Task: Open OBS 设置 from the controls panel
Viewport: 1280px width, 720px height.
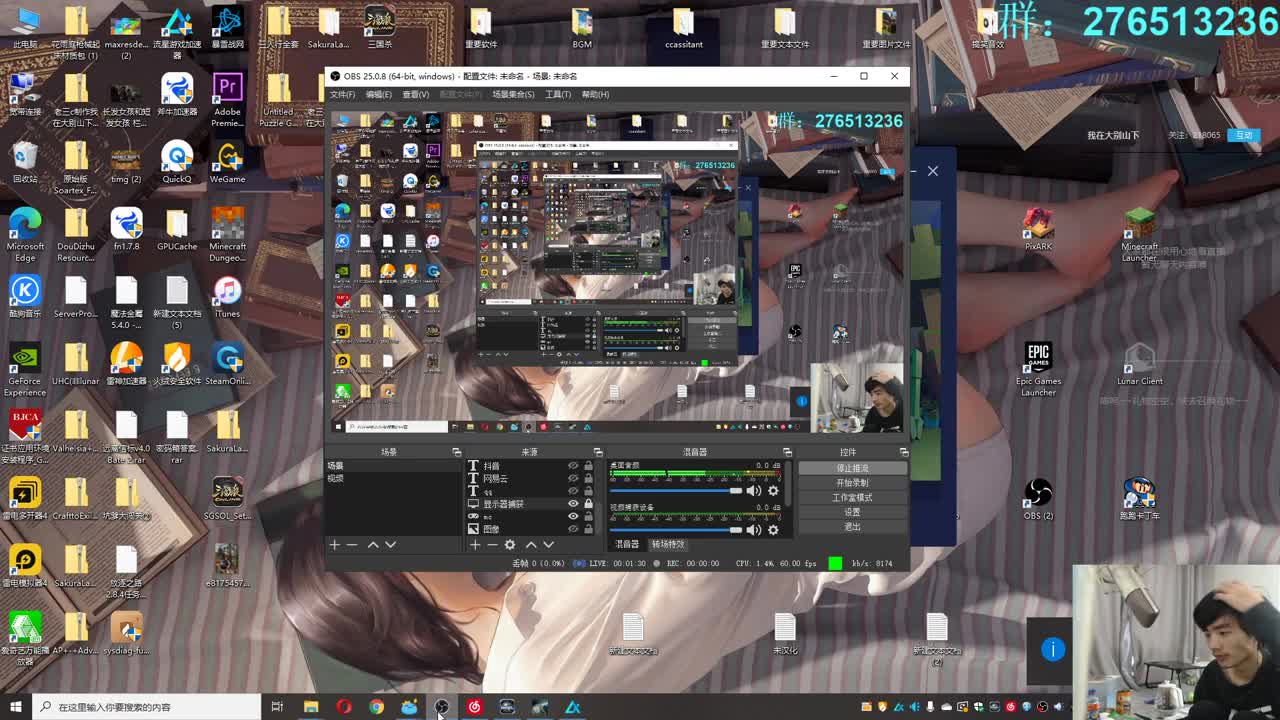Action: click(x=852, y=512)
